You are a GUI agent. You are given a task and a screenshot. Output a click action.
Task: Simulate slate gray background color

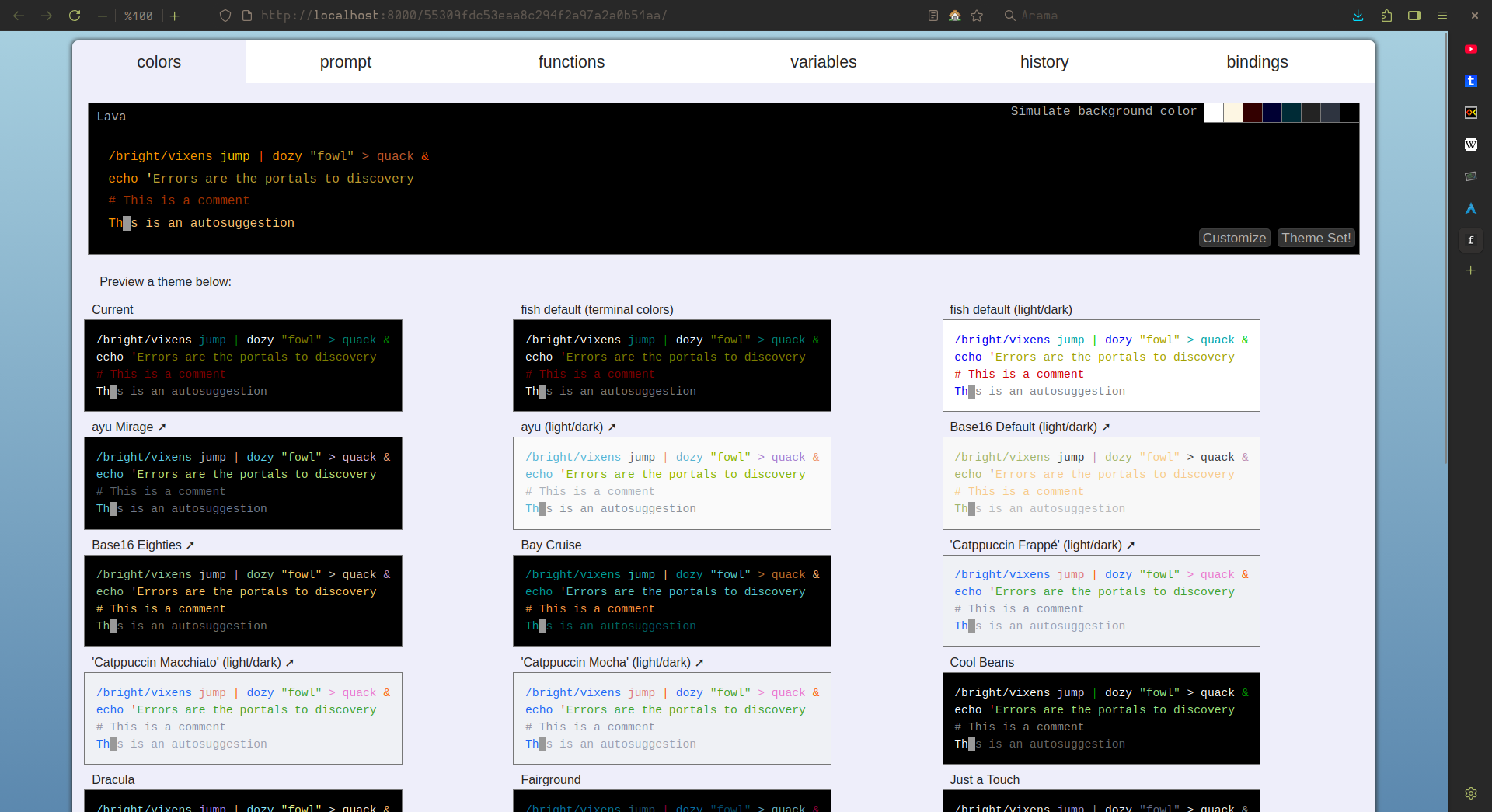(1330, 113)
